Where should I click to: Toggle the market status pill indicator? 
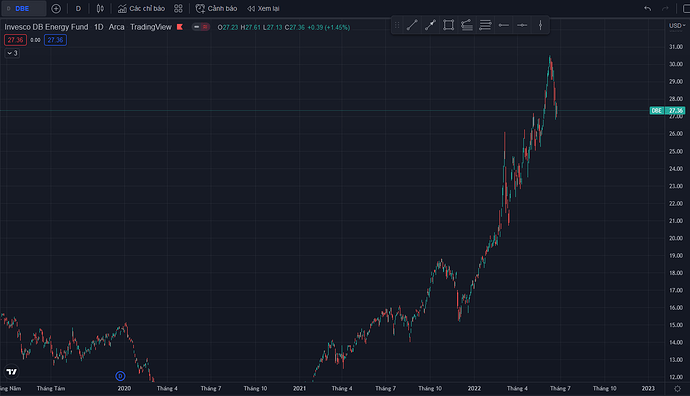coord(201,27)
